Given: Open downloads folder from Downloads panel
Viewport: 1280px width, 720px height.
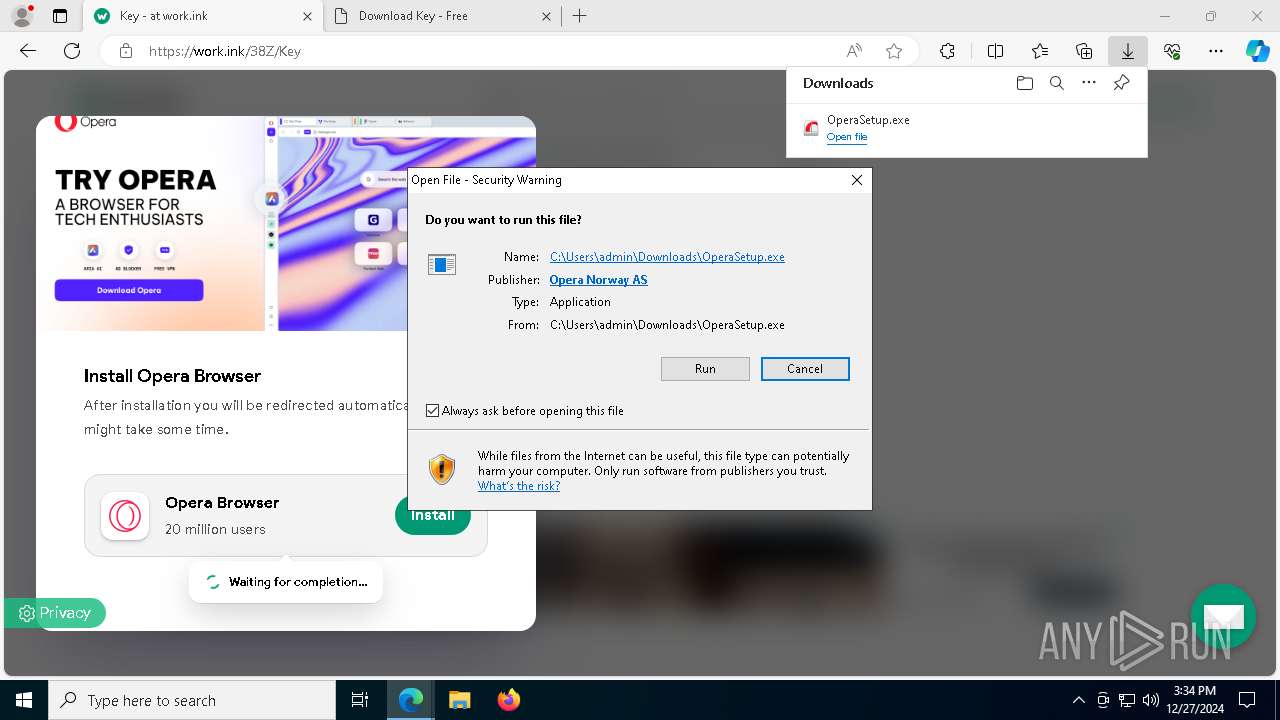Looking at the screenshot, I should 1024,83.
